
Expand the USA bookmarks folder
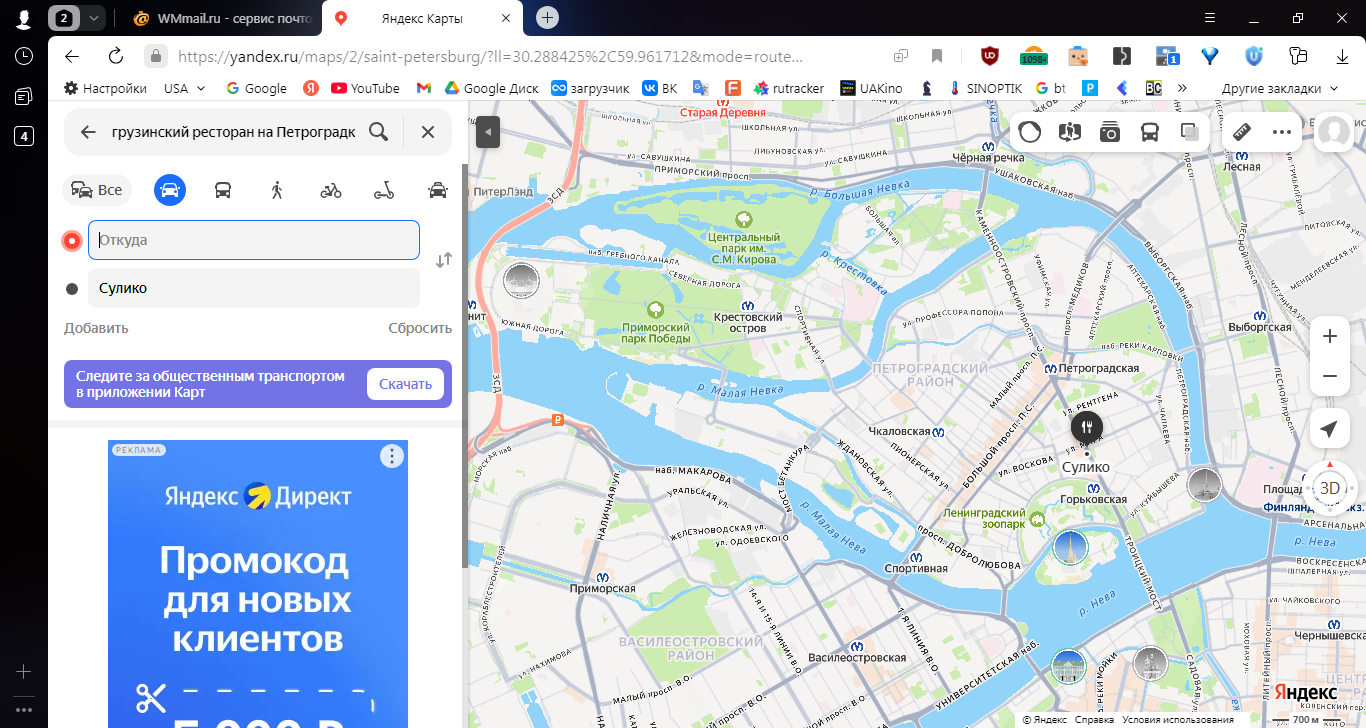tap(185, 88)
